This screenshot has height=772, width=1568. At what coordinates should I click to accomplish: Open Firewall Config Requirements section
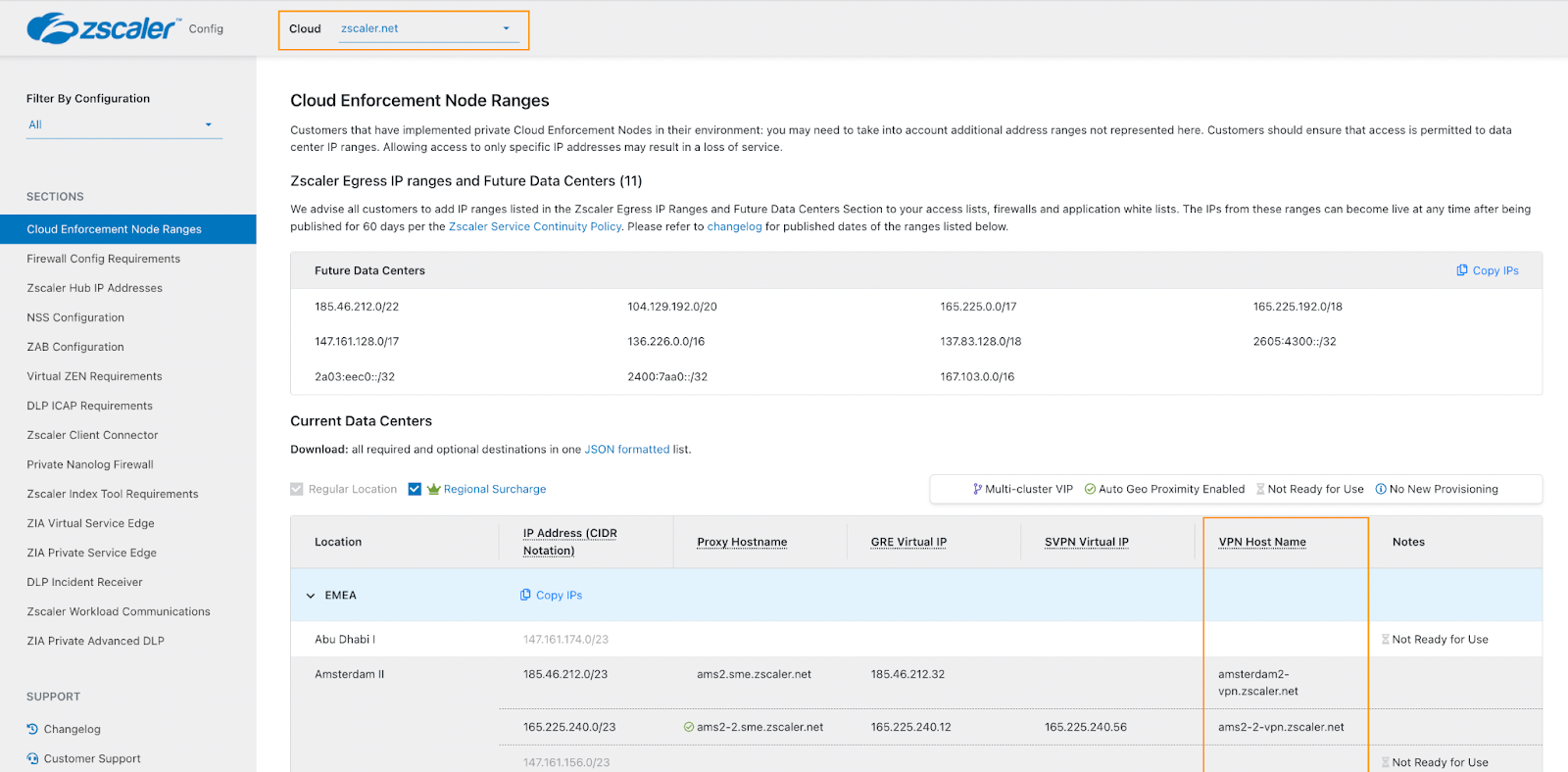tap(103, 259)
